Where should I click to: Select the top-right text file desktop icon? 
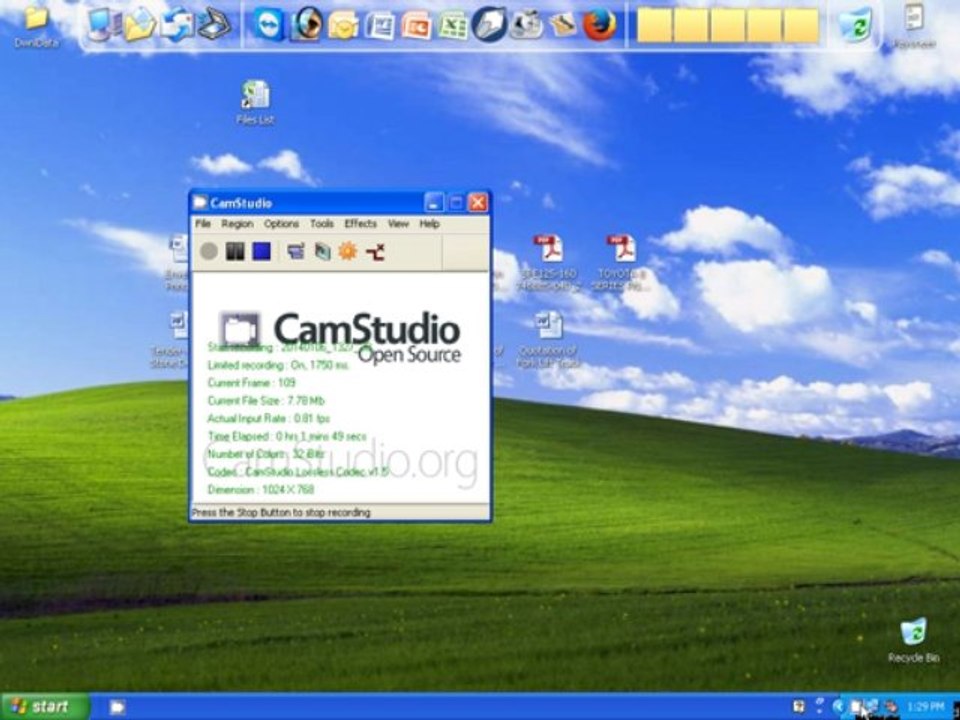[x=914, y=26]
